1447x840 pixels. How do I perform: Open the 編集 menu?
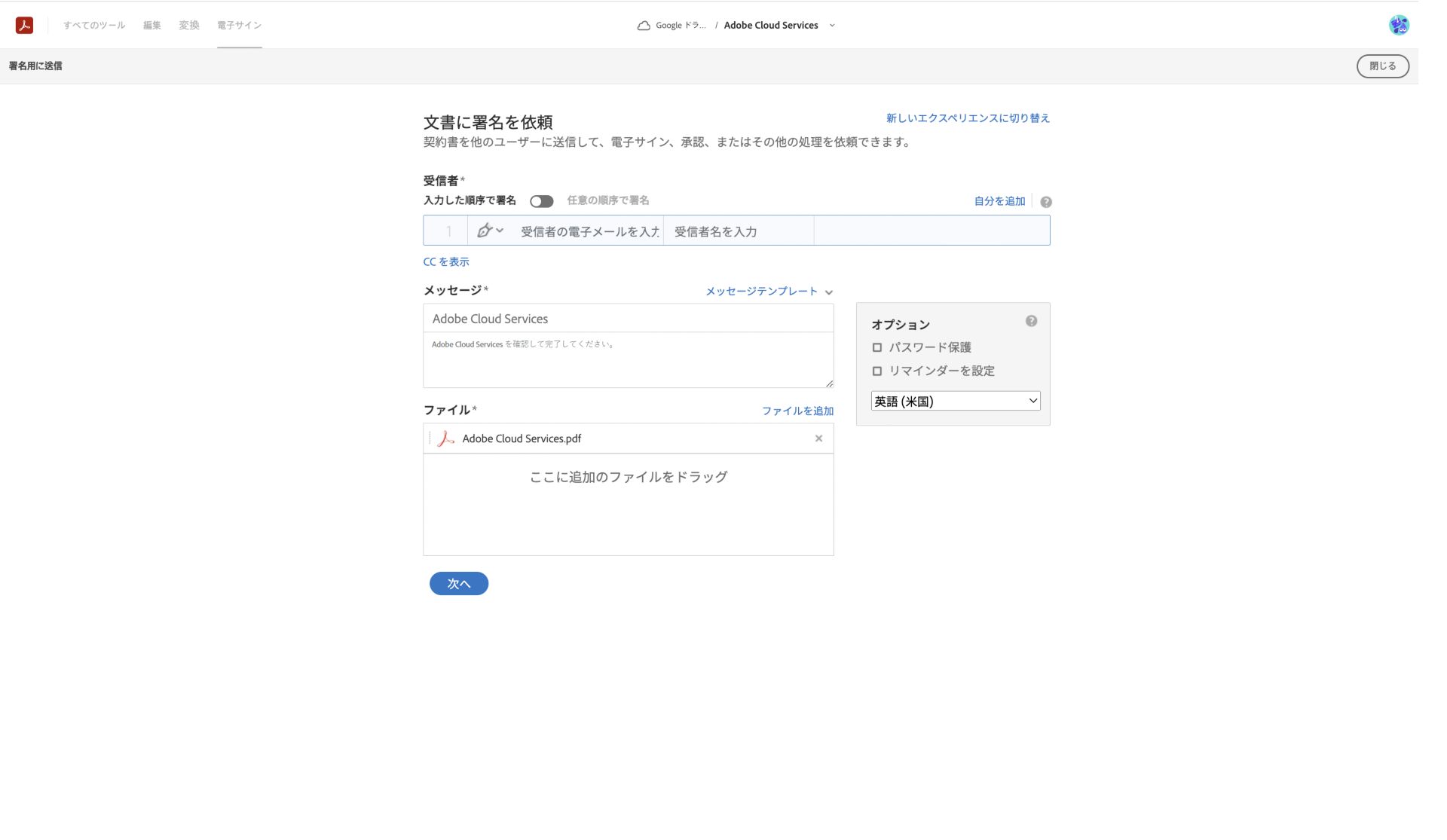152,25
